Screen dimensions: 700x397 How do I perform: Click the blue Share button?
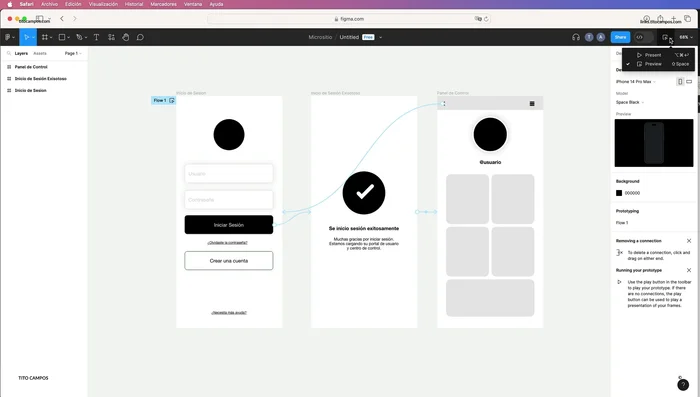pos(620,37)
